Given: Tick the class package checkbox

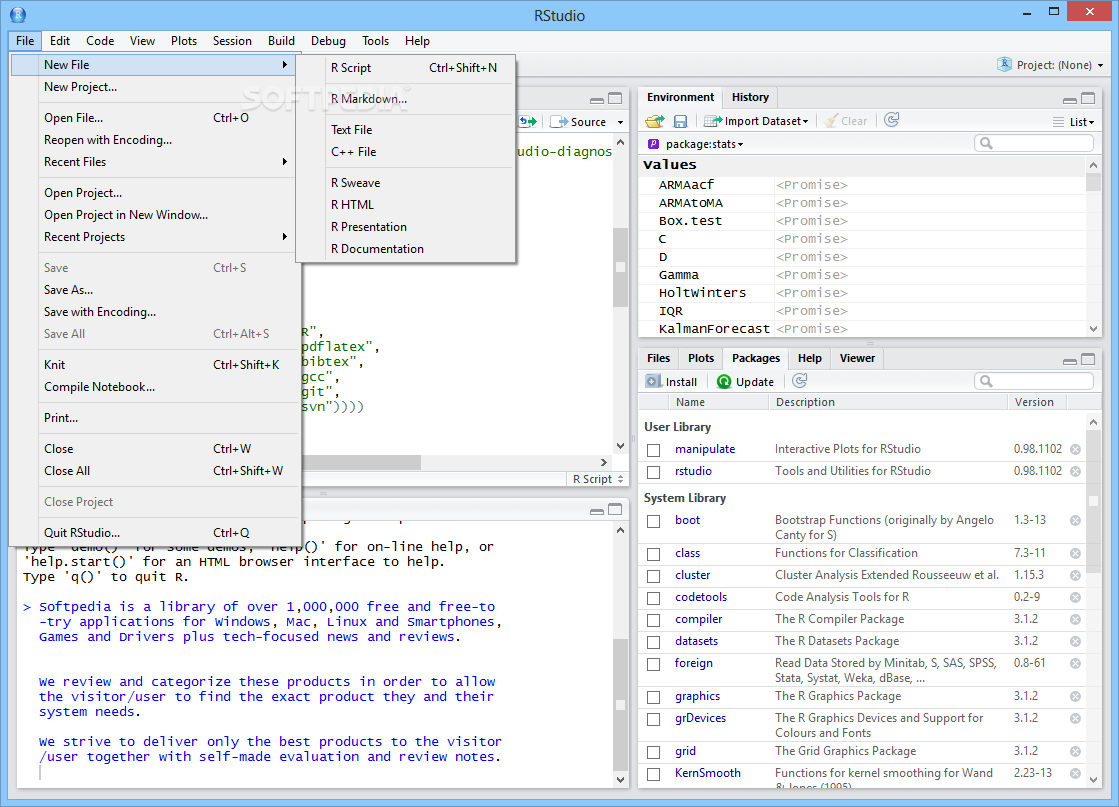Looking at the screenshot, I should 653,554.
